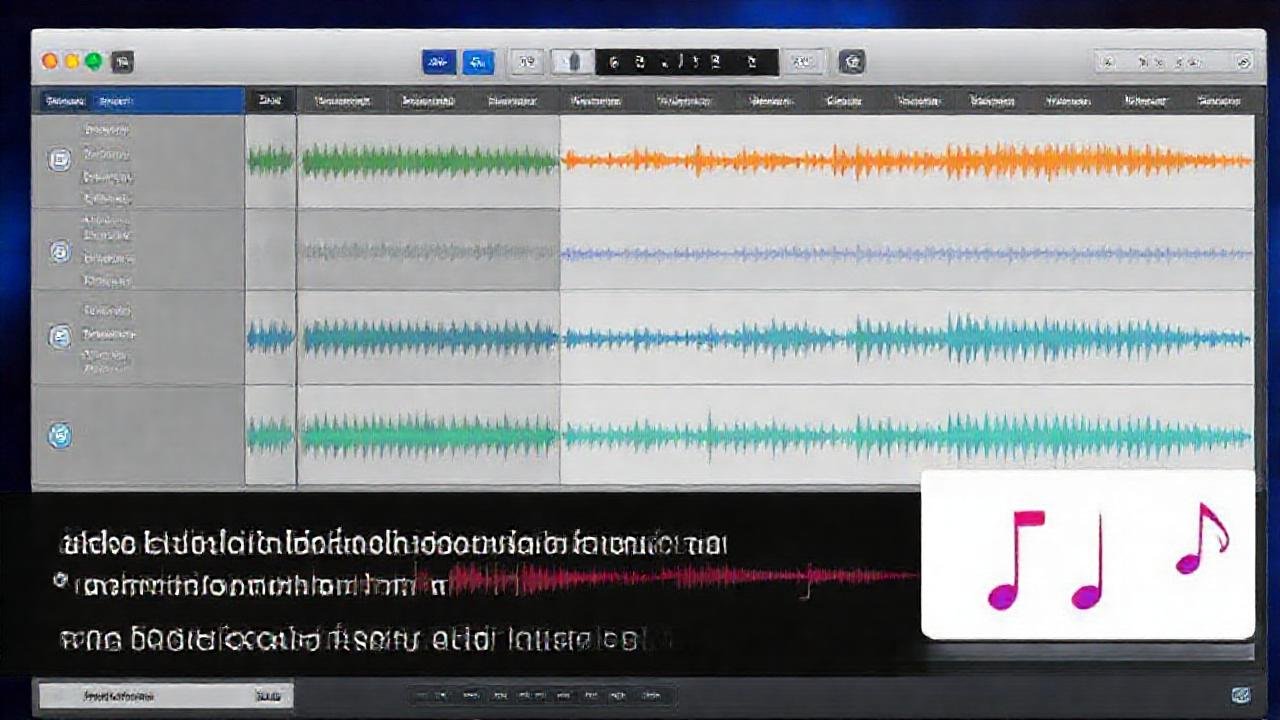Viewport: 1280px width, 720px height.
Task: Enable the count-in toggle near the LCD
Action: pos(528,62)
